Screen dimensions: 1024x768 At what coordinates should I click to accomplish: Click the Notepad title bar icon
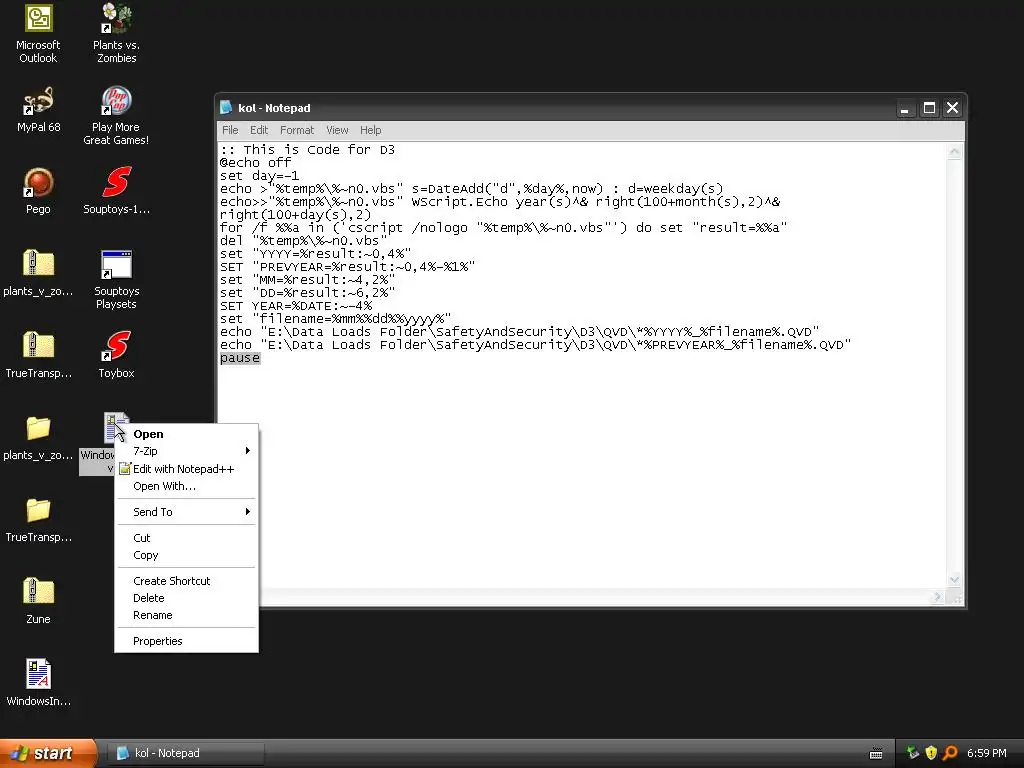[226, 108]
